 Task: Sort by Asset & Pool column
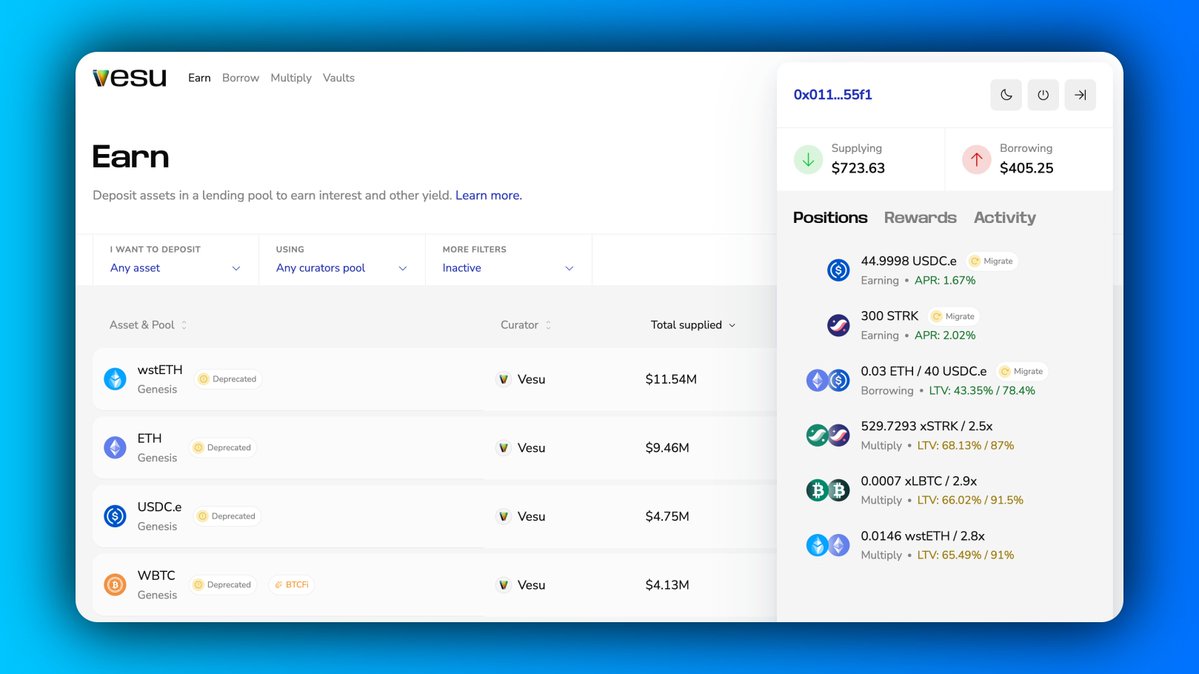click(x=148, y=325)
